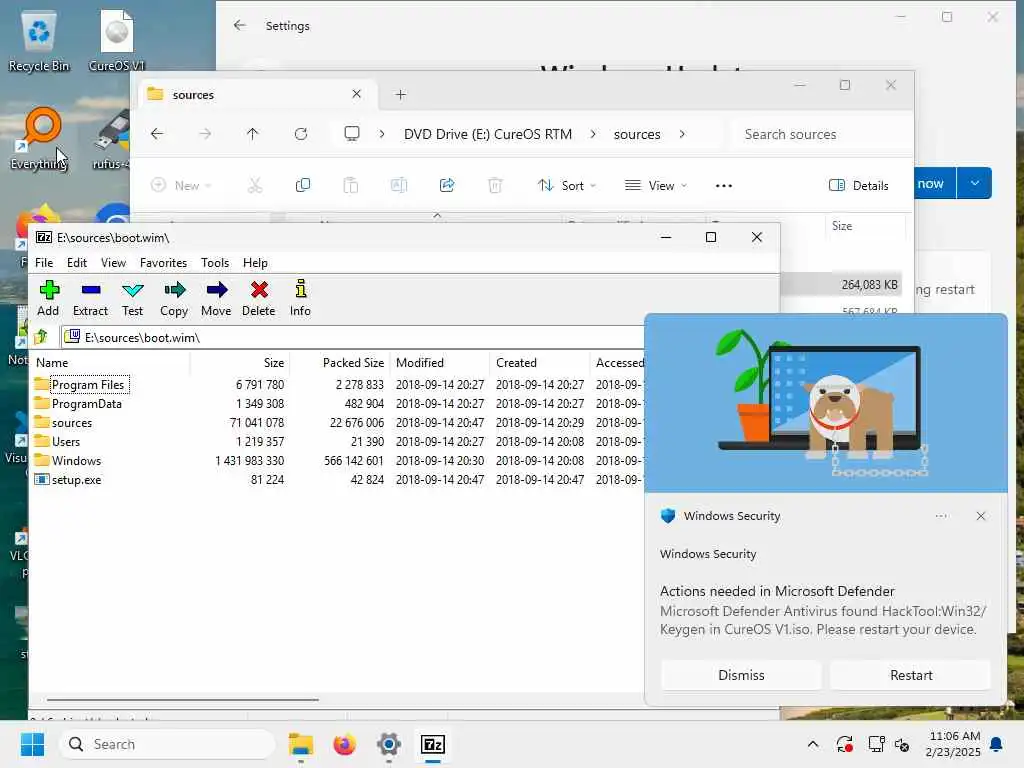This screenshot has height=768, width=1024.
Task: Open the View menu in 7-Zip
Action: pyautogui.click(x=113, y=263)
